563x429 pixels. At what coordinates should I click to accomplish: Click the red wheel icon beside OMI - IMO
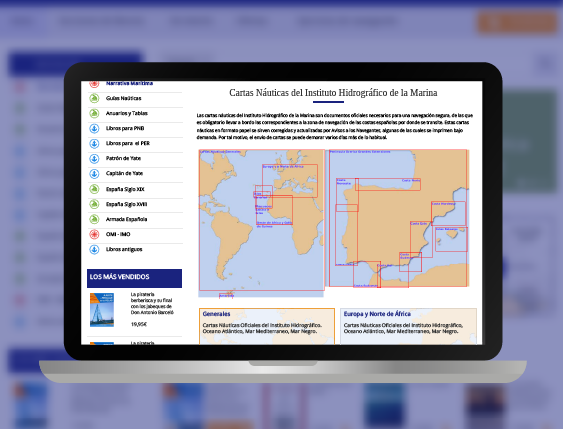pos(94,234)
